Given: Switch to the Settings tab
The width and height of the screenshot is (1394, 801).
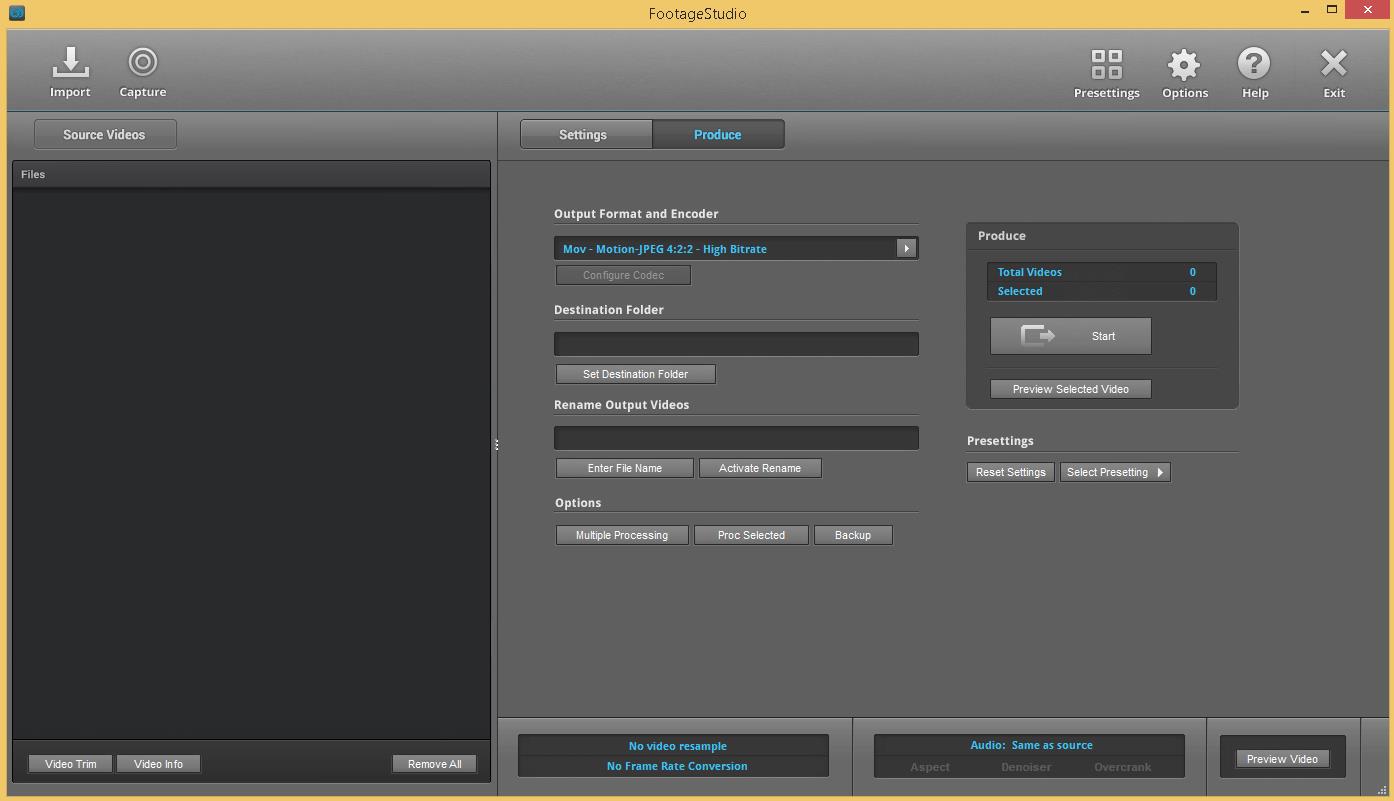Looking at the screenshot, I should (586, 134).
